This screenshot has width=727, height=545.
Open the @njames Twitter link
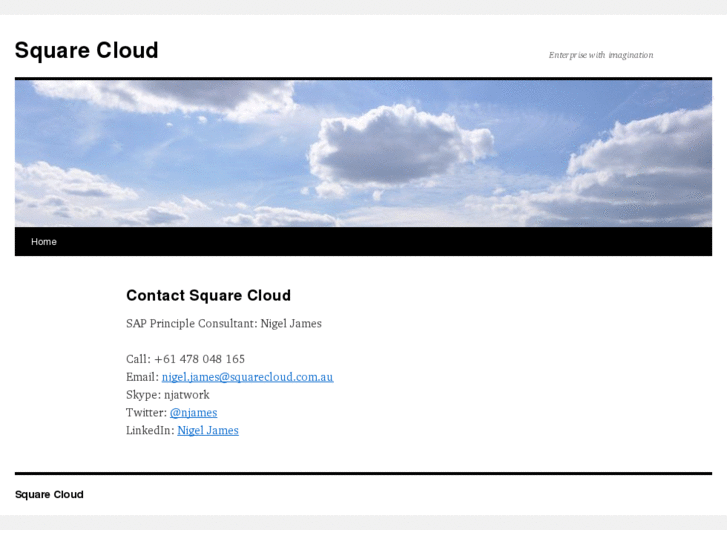click(193, 413)
